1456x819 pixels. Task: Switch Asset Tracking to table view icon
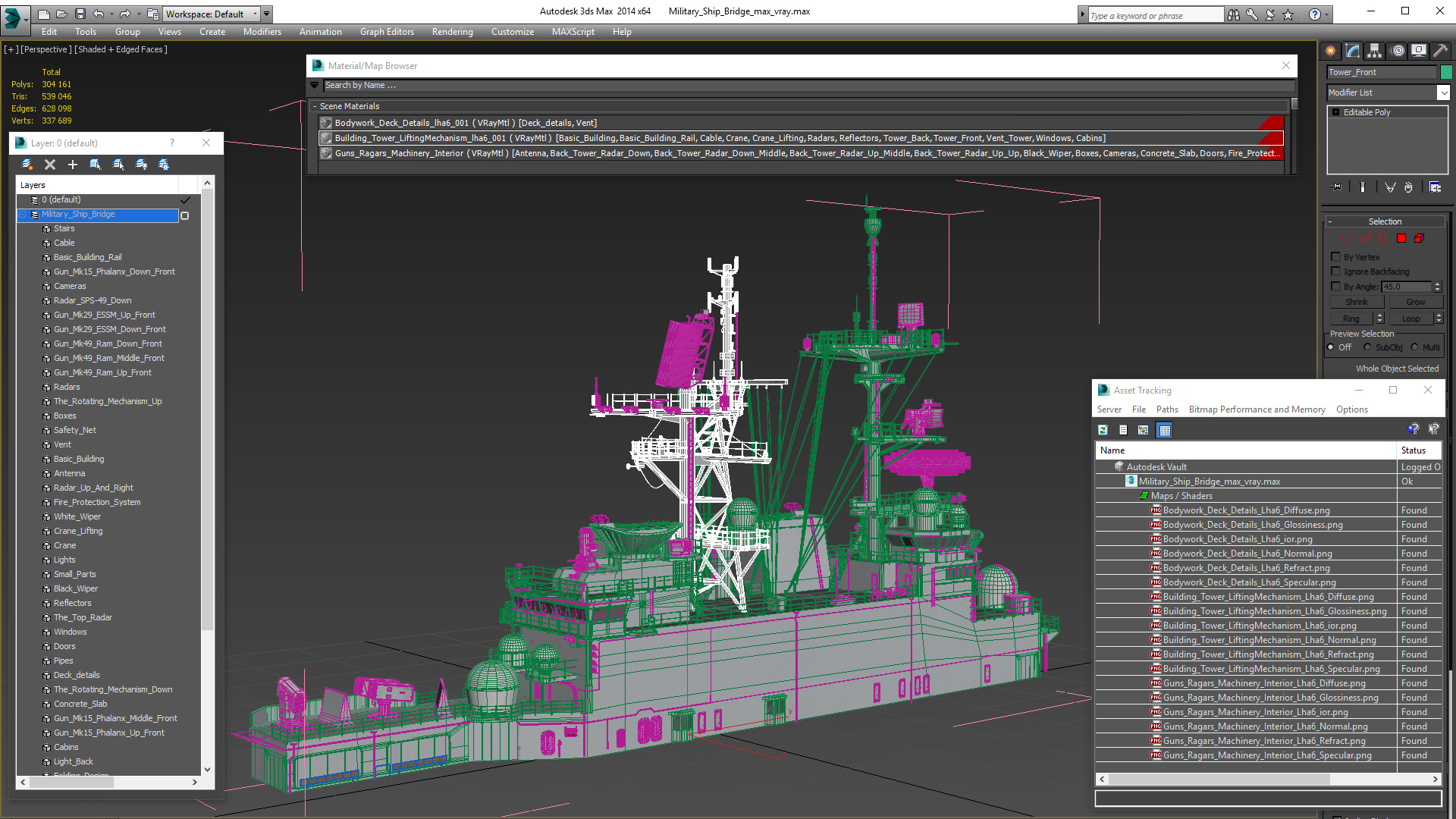[x=1165, y=430]
